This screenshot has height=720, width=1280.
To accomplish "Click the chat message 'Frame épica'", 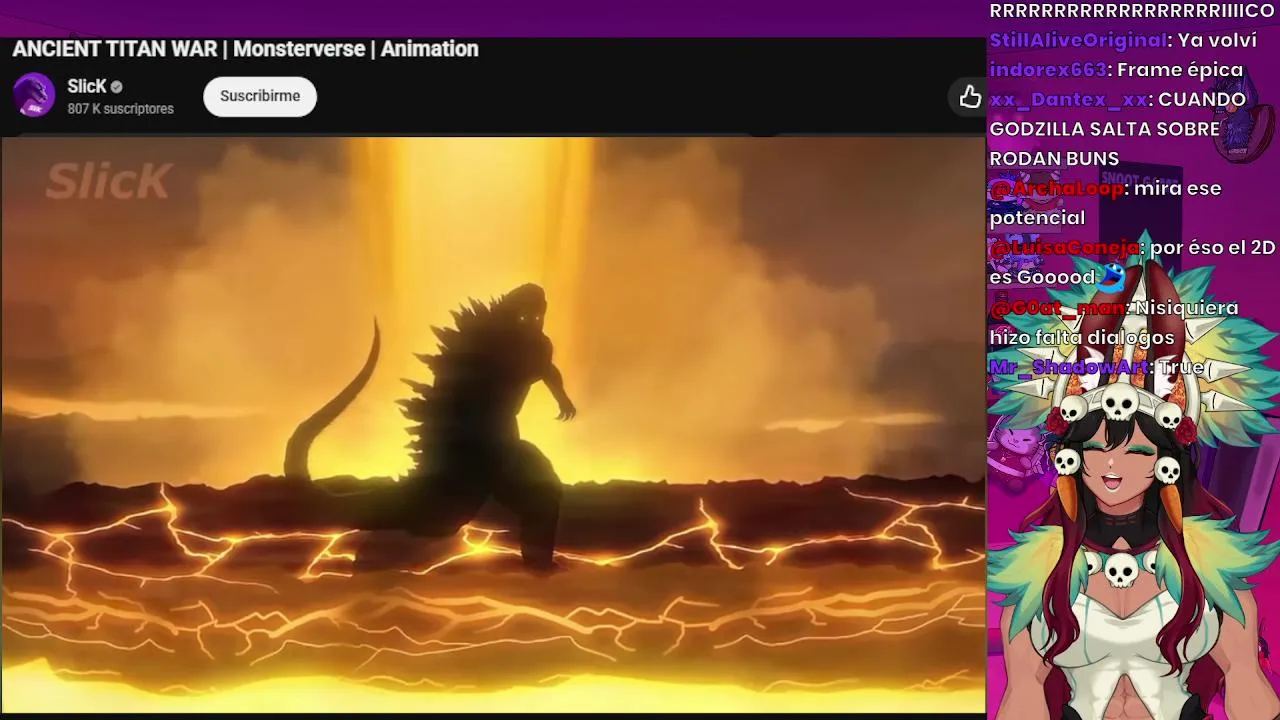I will pyautogui.click(x=1180, y=70).
